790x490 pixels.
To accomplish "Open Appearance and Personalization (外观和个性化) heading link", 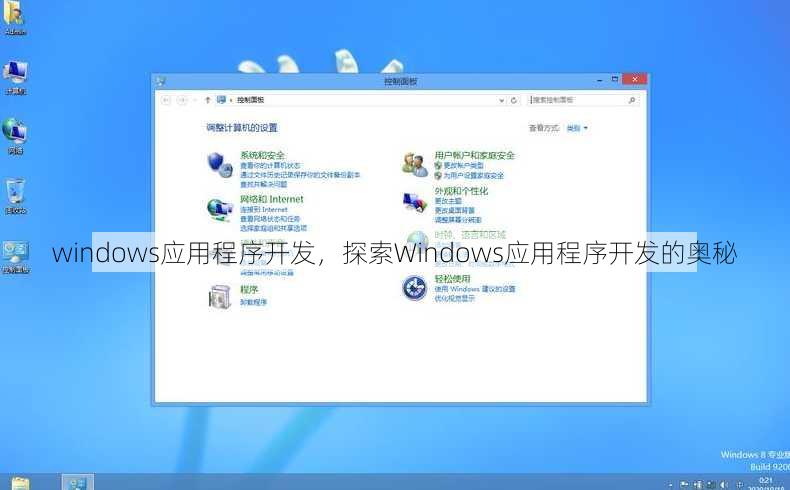I will tap(461, 191).
